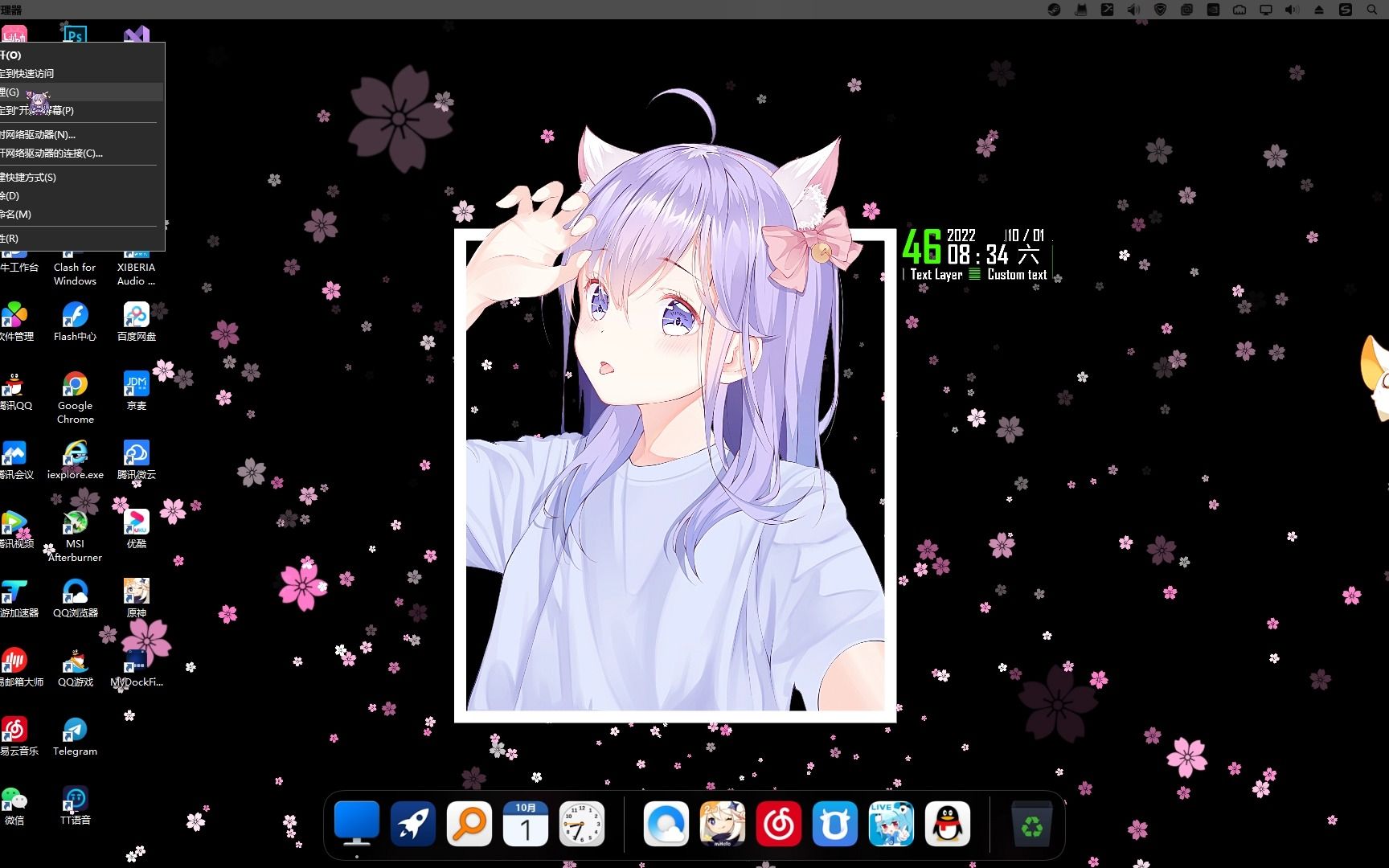Click the Steam tray icon
Image resolution: width=1389 pixels, height=868 pixels.
tap(1055, 10)
